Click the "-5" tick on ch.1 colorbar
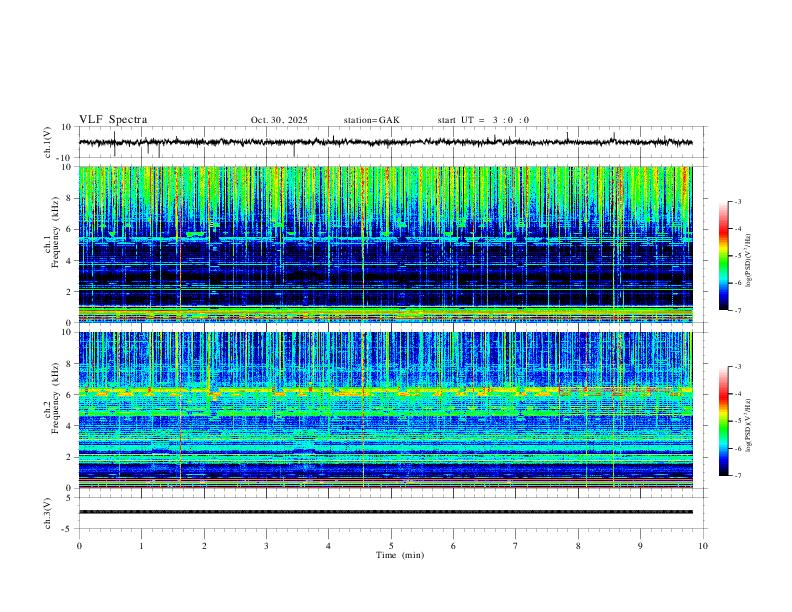The height and width of the screenshot is (612, 792). pyautogui.click(x=738, y=256)
